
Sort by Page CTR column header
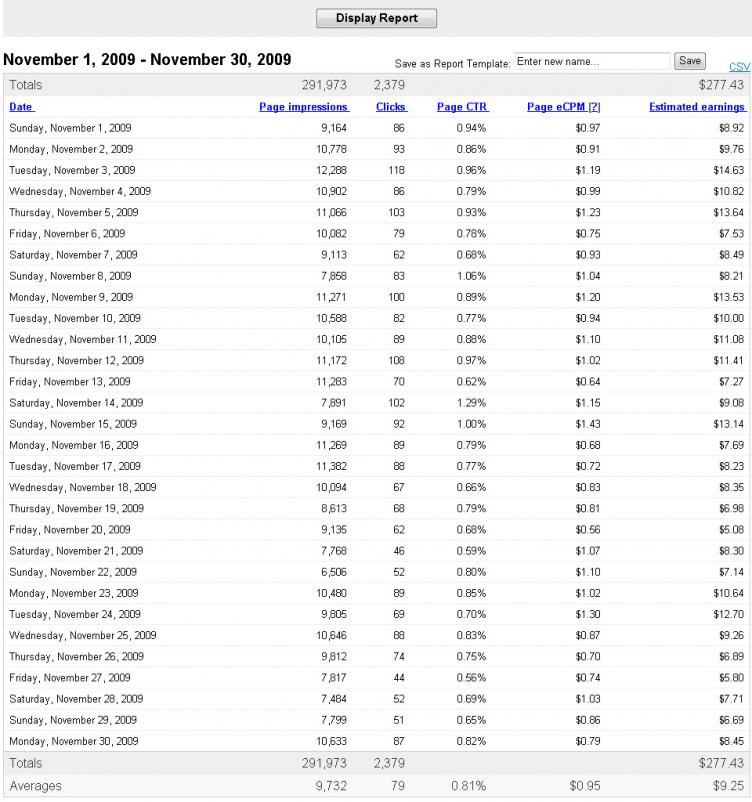coord(462,107)
